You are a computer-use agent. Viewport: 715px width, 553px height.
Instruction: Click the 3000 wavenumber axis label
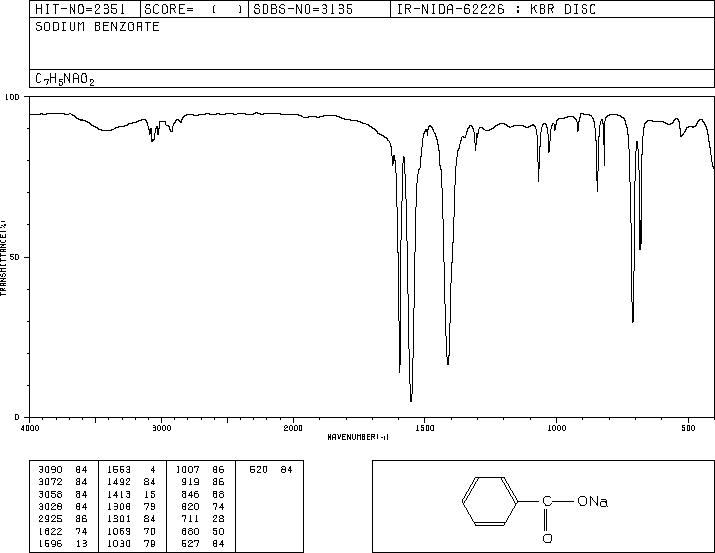click(161, 428)
